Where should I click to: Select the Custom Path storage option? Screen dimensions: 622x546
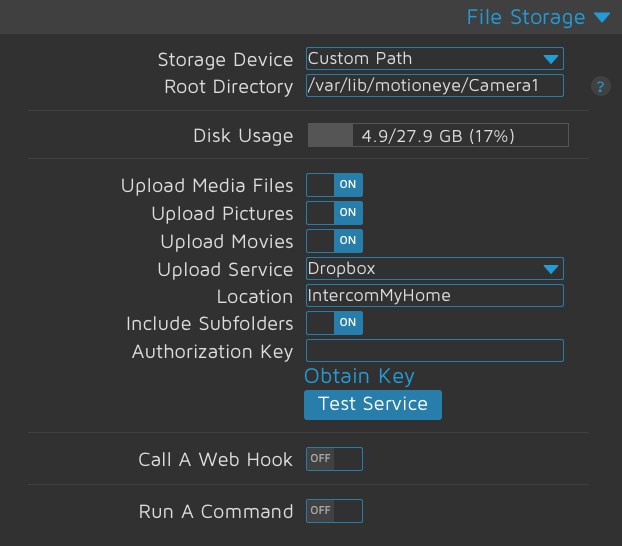(360, 59)
